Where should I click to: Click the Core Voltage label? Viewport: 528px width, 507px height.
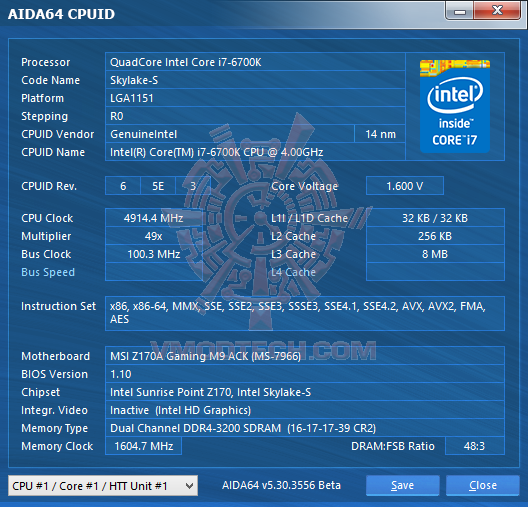[304, 186]
